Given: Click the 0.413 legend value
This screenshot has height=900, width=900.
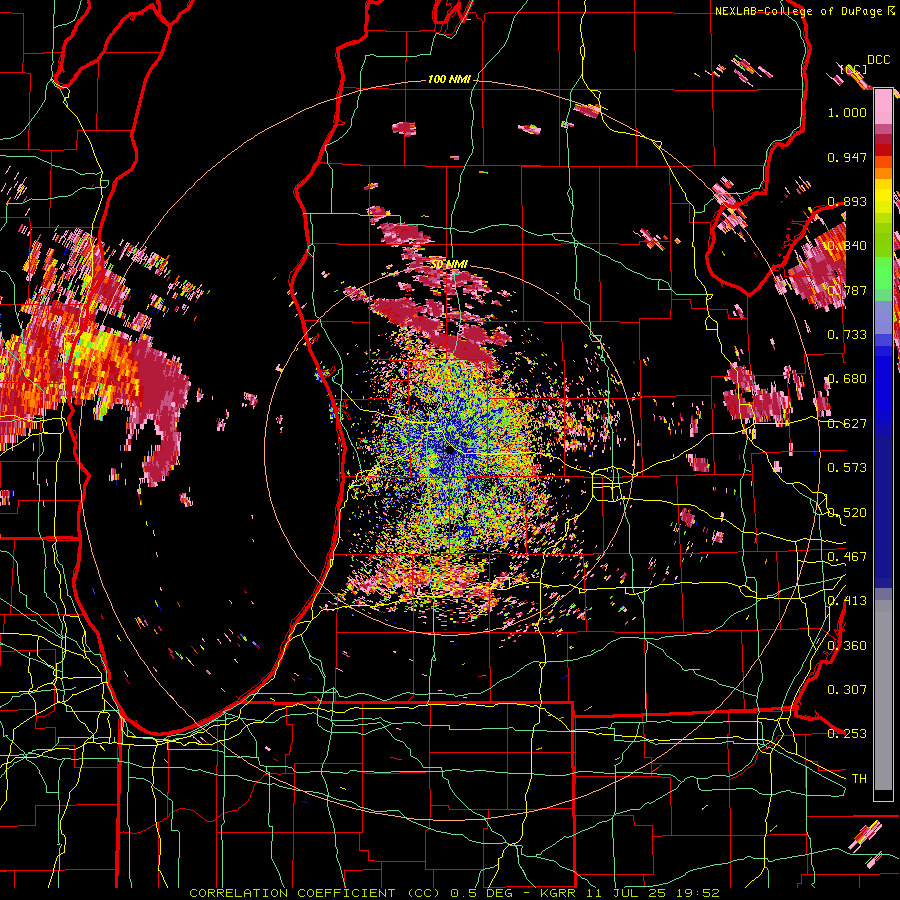Looking at the screenshot, I should [x=847, y=601].
